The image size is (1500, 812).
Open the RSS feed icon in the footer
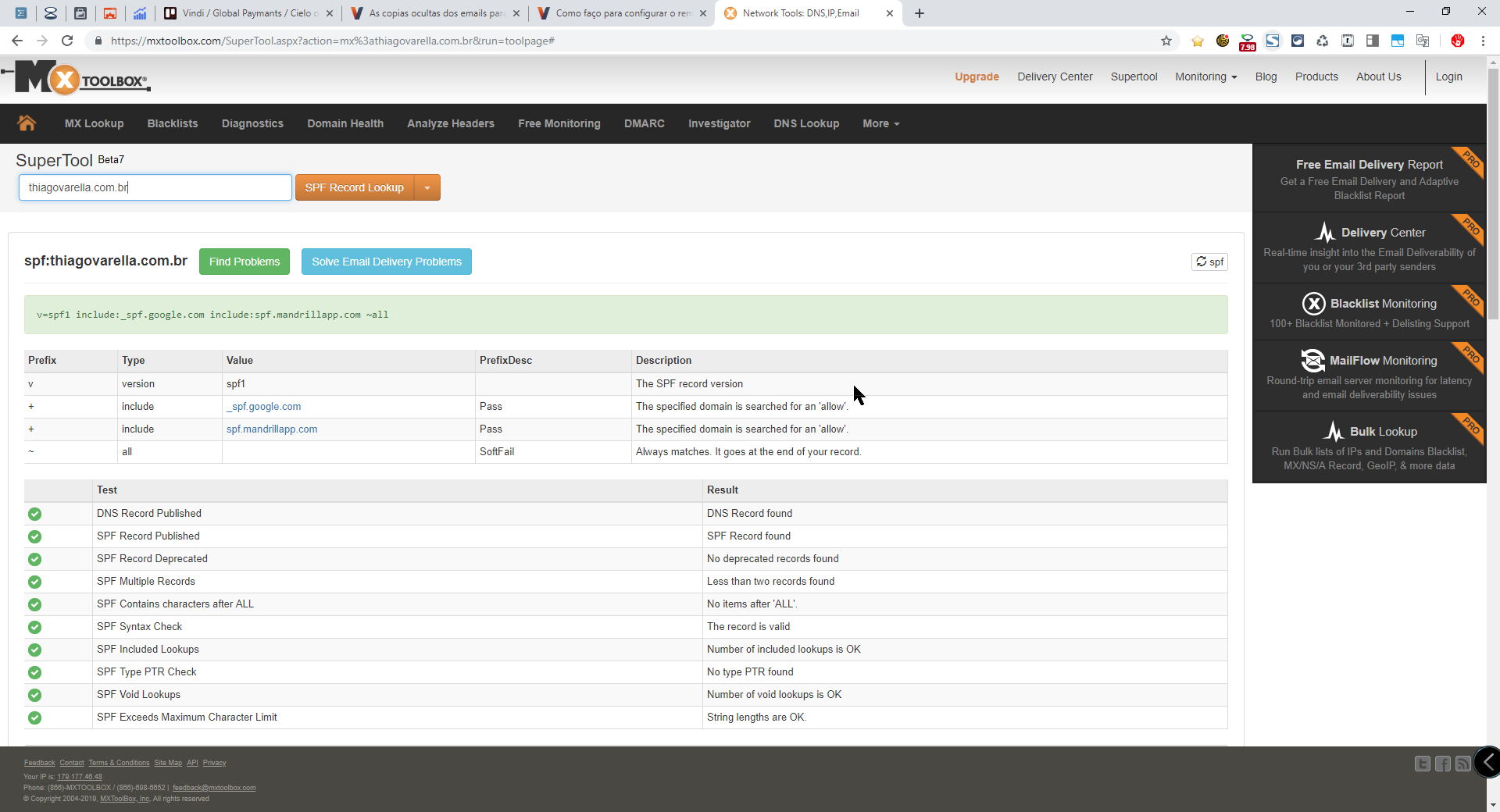click(1463, 764)
